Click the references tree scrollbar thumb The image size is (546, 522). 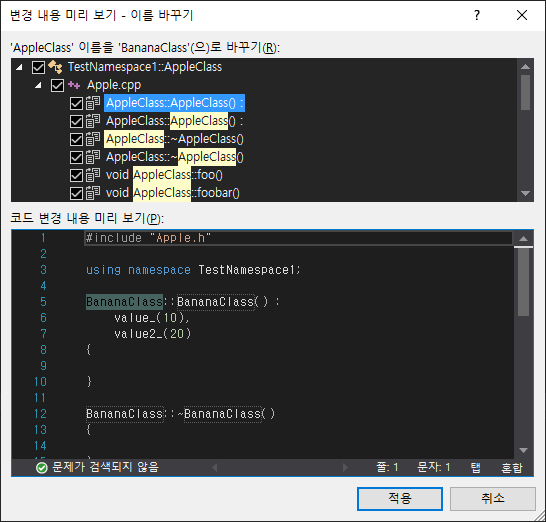(x=525, y=92)
